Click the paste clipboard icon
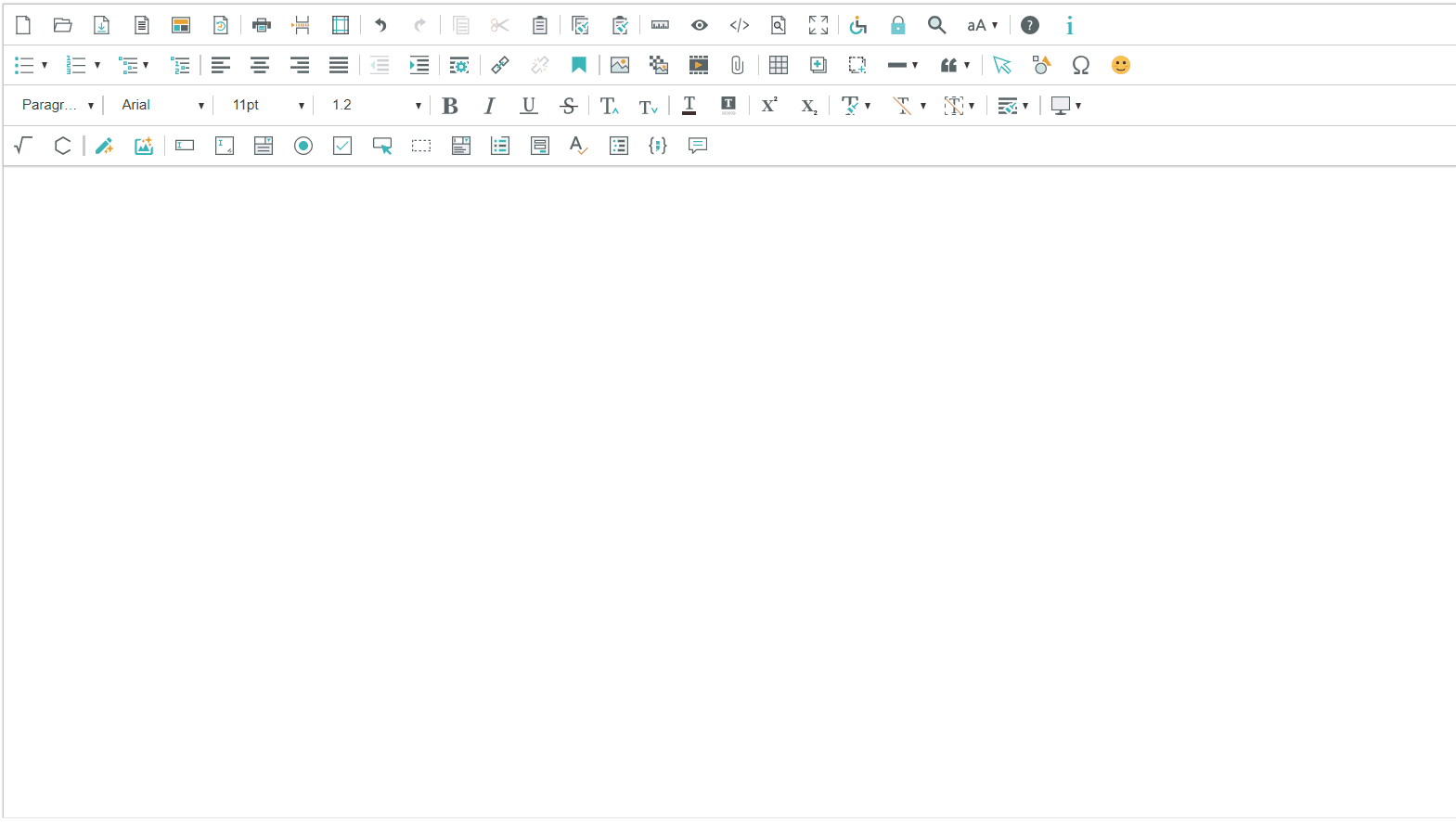 coord(539,25)
